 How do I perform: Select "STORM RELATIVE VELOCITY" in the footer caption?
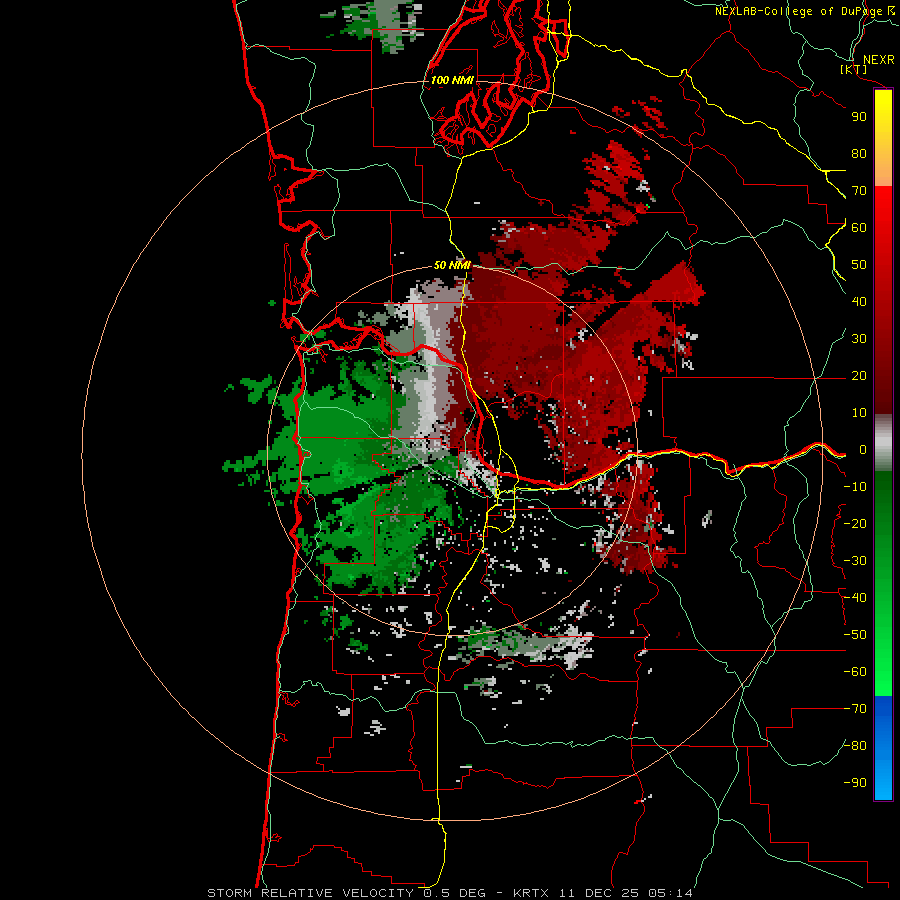point(310,893)
